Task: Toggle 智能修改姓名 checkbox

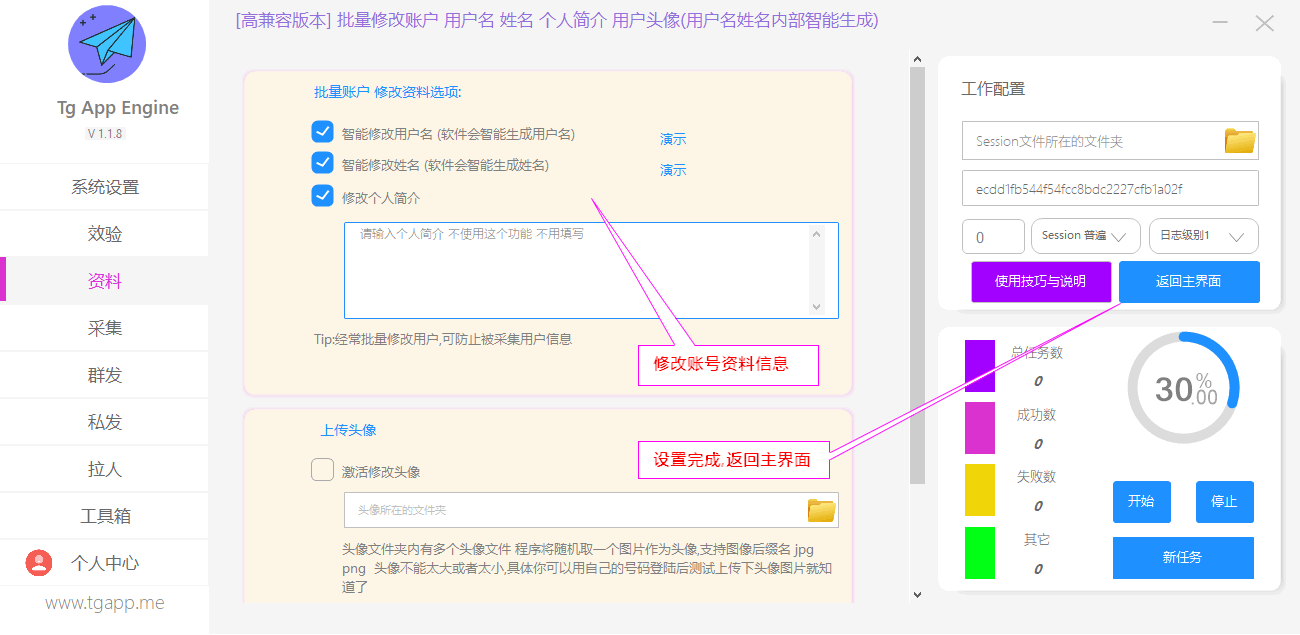Action: click(x=322, y=163)
